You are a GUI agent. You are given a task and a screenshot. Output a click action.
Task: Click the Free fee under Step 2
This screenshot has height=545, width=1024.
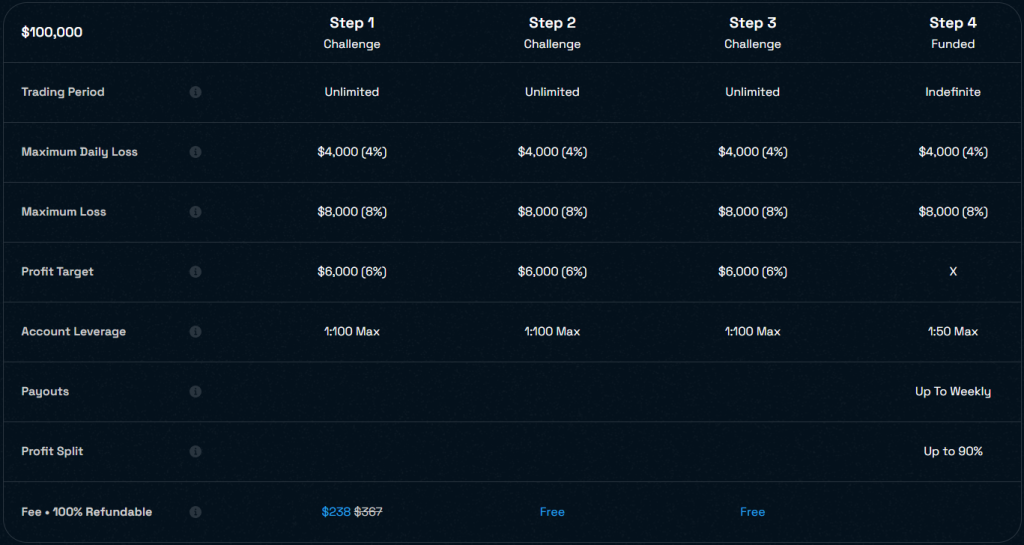[552, 512]
